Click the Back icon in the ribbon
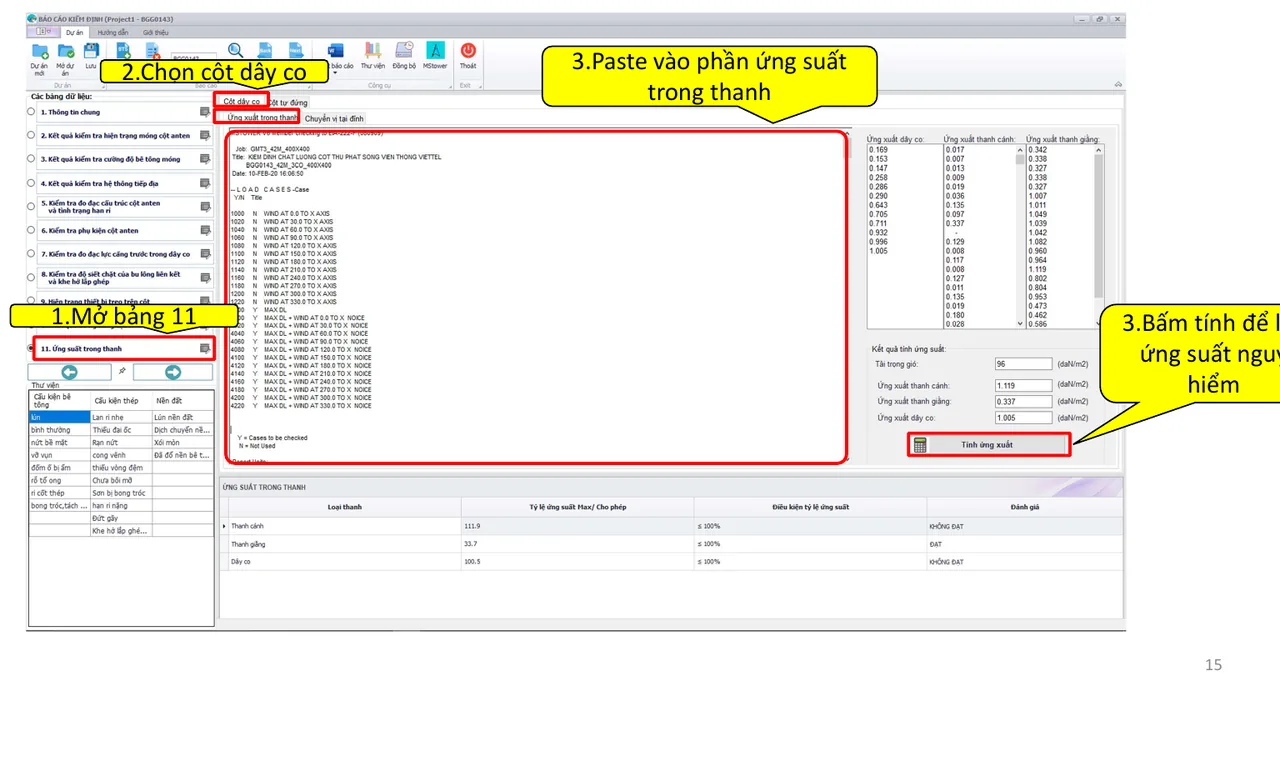Viewport: 1280px width, 776px height. [x=266, y=50]
